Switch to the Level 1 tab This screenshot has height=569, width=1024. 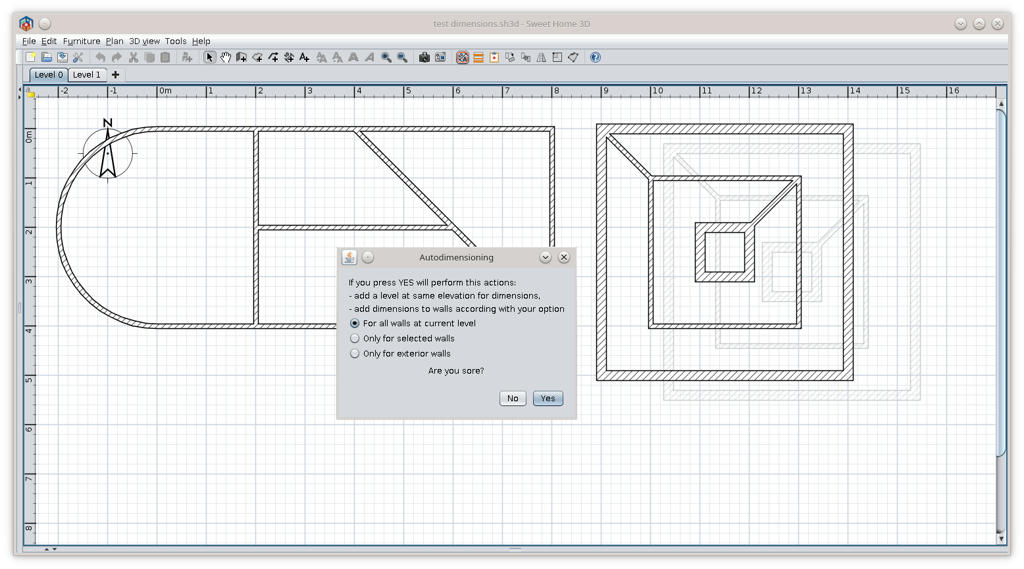point(86,75)
